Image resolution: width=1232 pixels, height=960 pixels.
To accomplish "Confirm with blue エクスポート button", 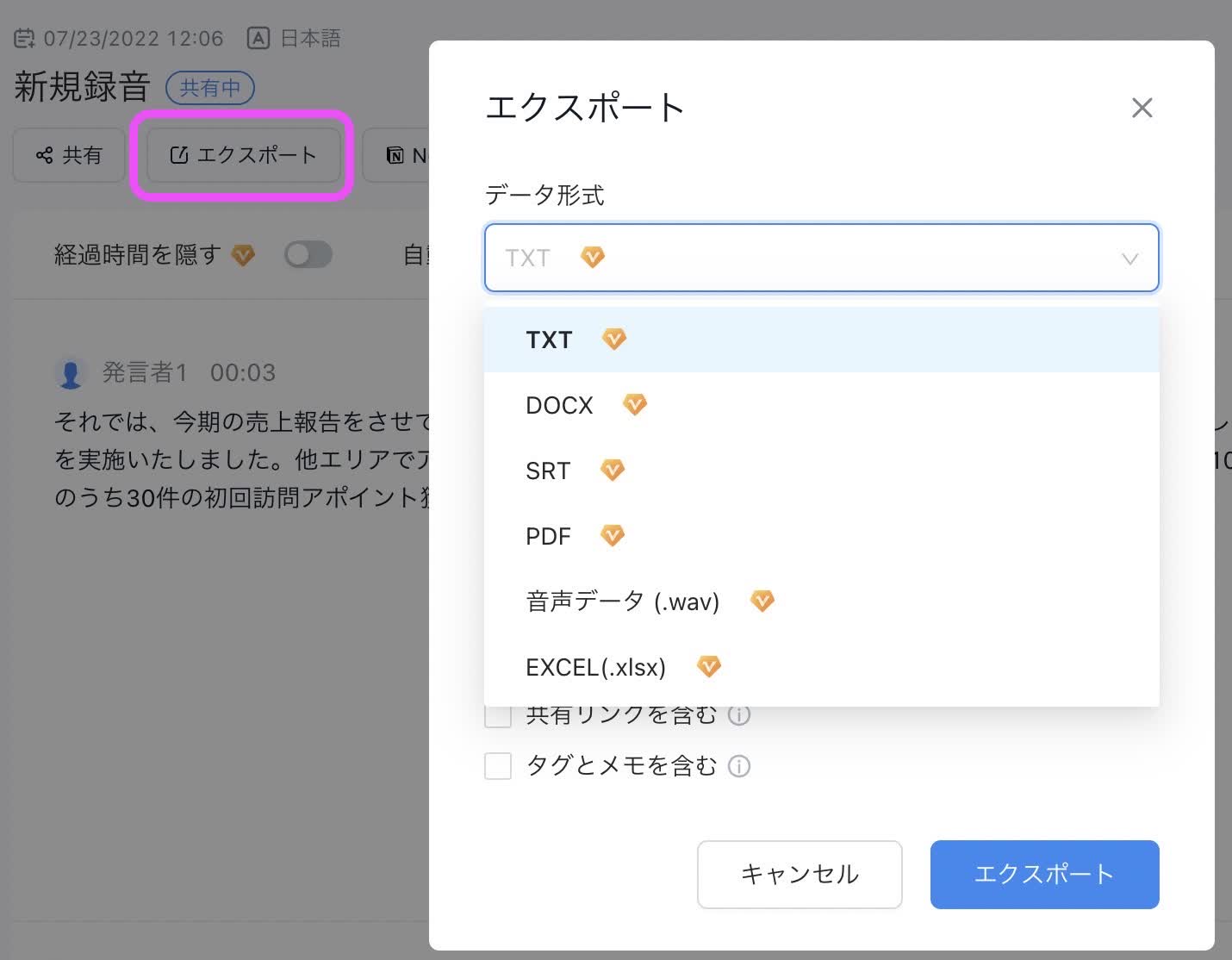I will pyautogui.click(x=1044, y=874).
